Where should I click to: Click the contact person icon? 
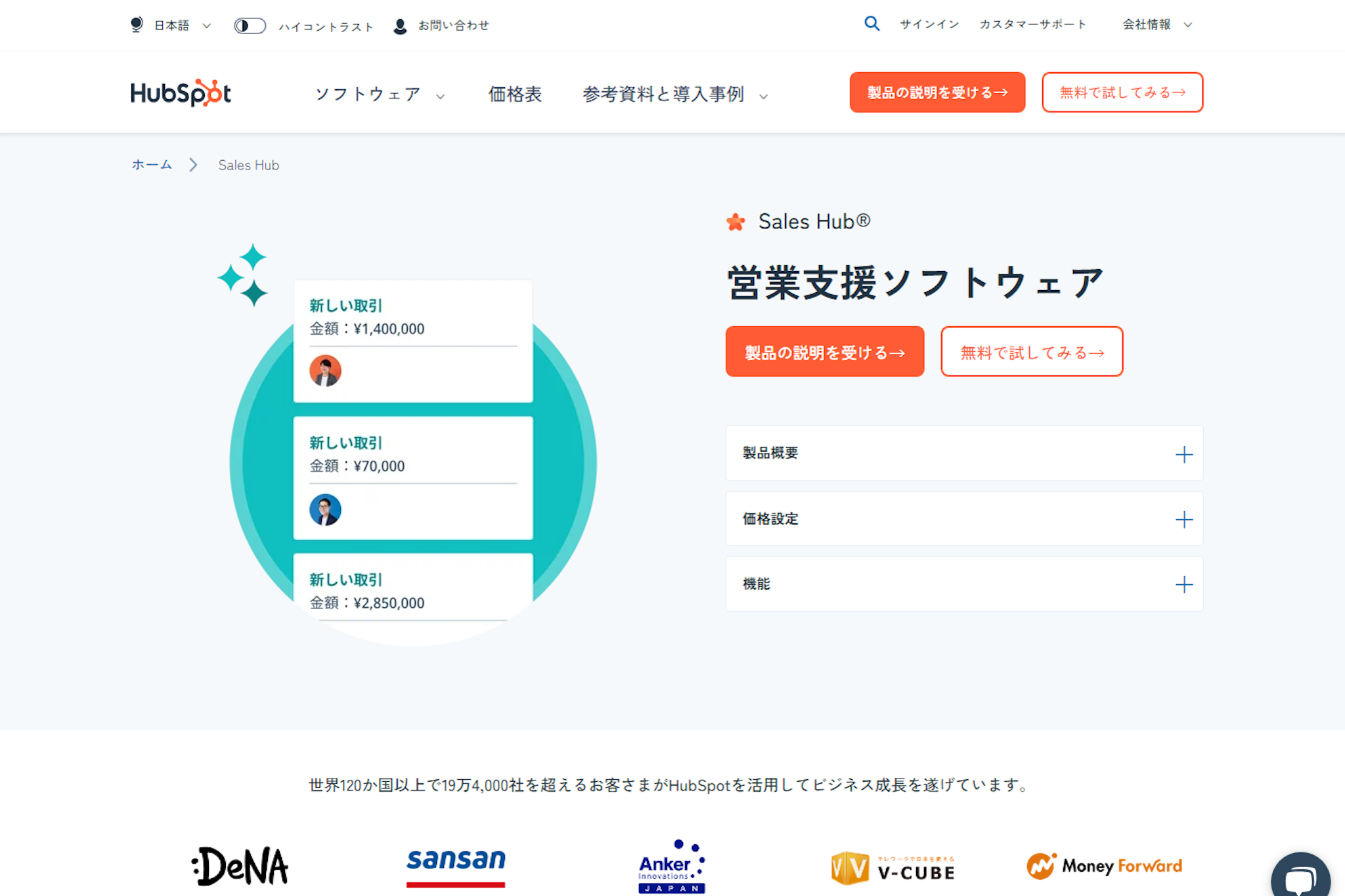coord(399,26)
